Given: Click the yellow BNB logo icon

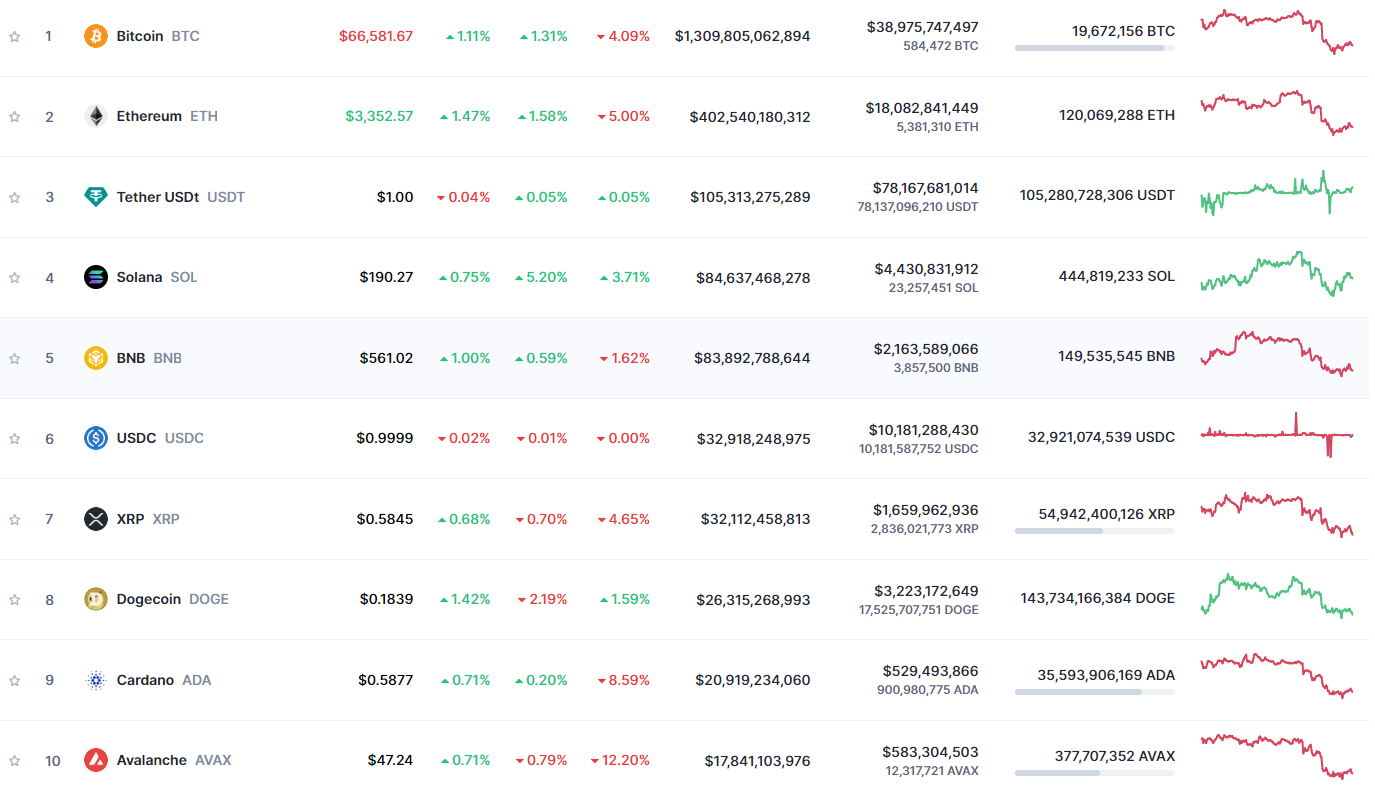Looking at the screenshot, I should tap(96, 358).
